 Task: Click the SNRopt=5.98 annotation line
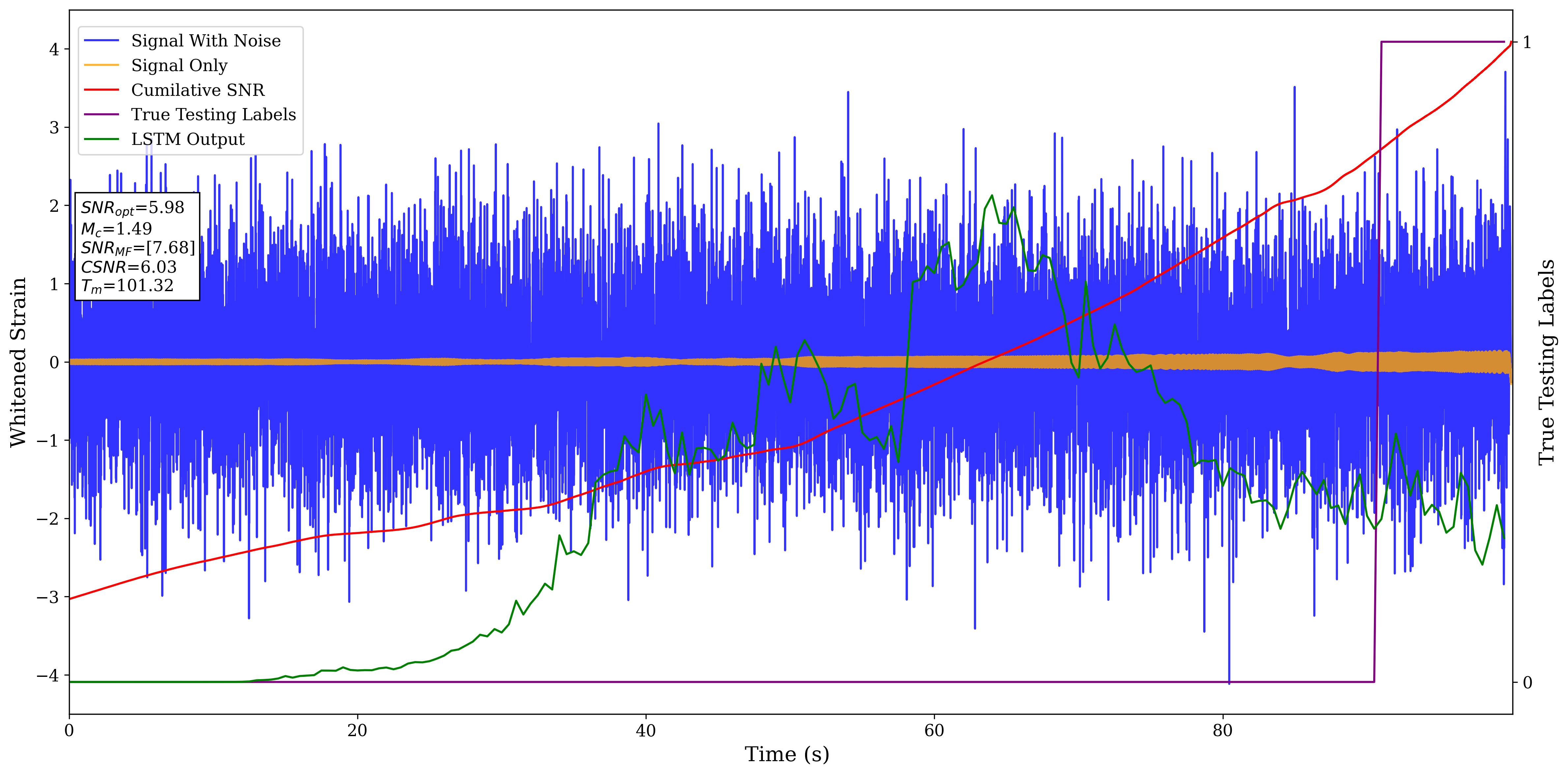pos(132,208)
